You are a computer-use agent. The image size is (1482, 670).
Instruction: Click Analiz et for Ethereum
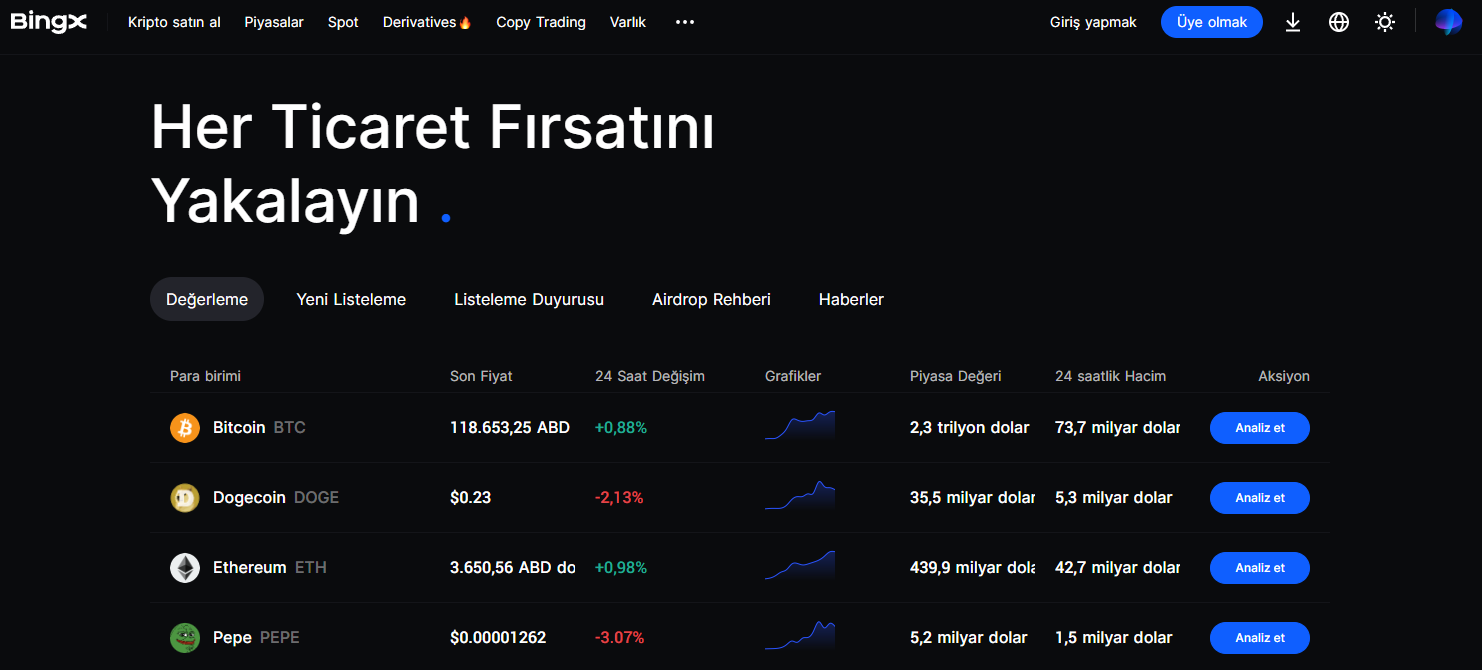pyautogui.click(x=1260, y=568)
